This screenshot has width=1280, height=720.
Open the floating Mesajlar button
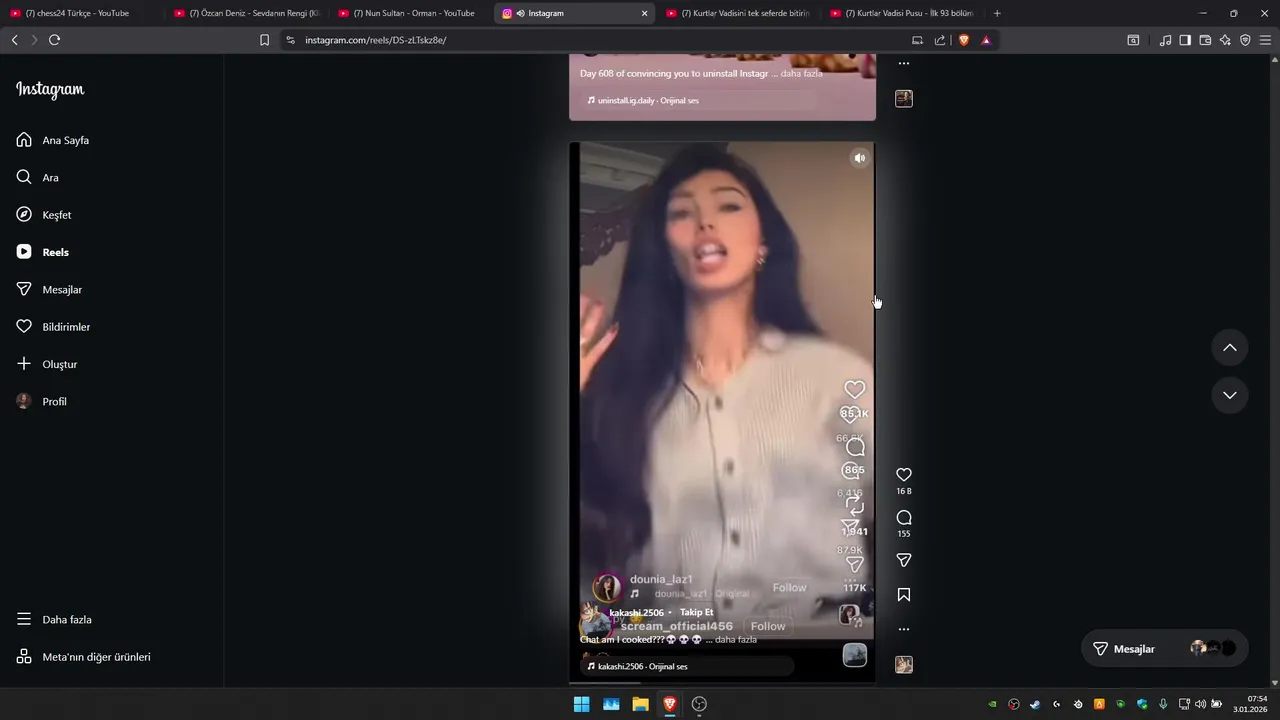coord(1165,648)
